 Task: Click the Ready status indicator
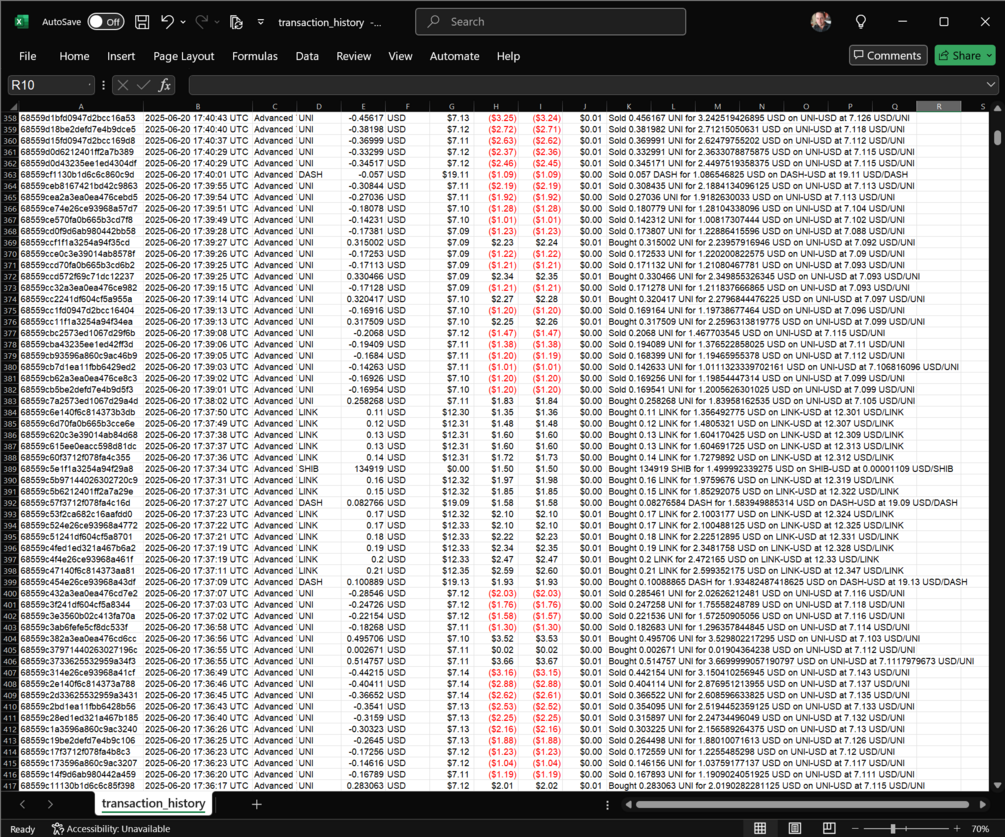click(22, 829)
